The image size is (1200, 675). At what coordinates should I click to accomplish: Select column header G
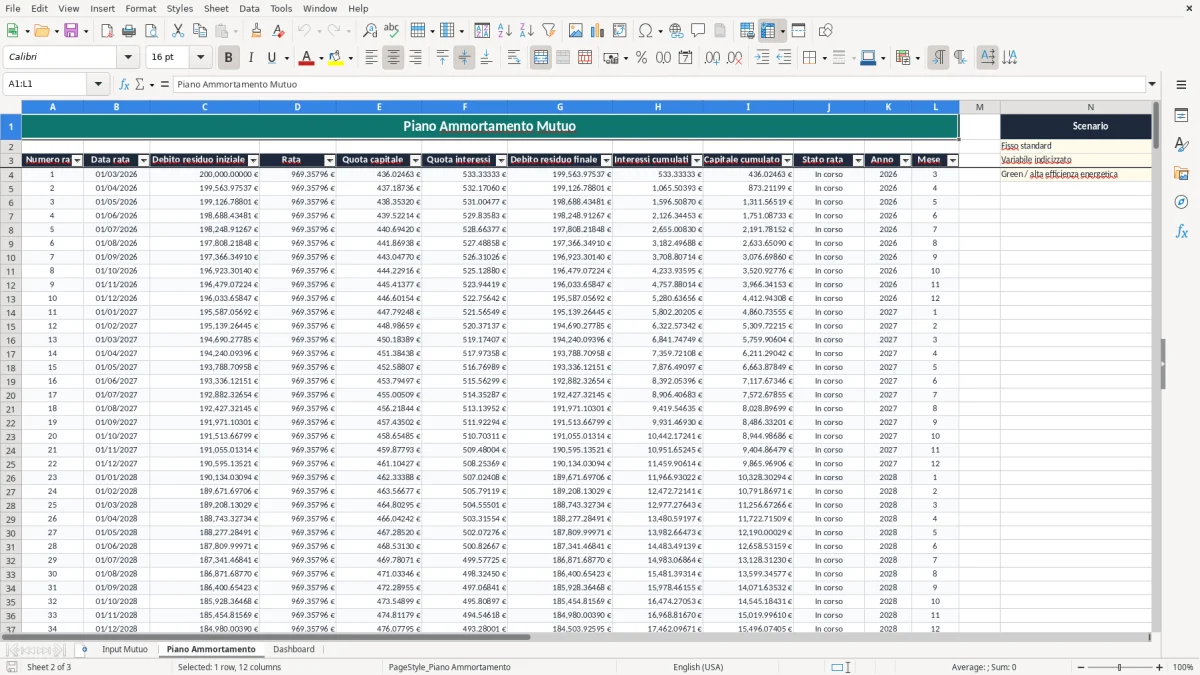[x=559, y=107]
